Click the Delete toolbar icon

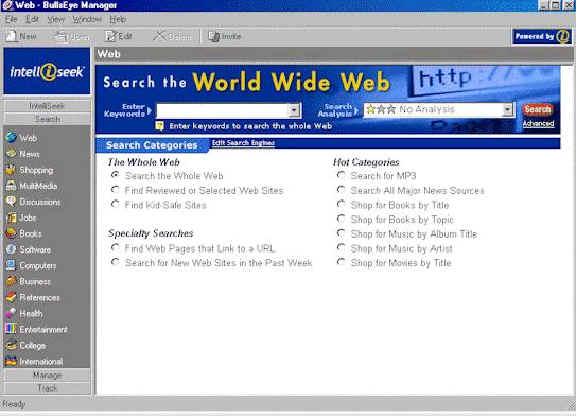(x=159, y=36)
